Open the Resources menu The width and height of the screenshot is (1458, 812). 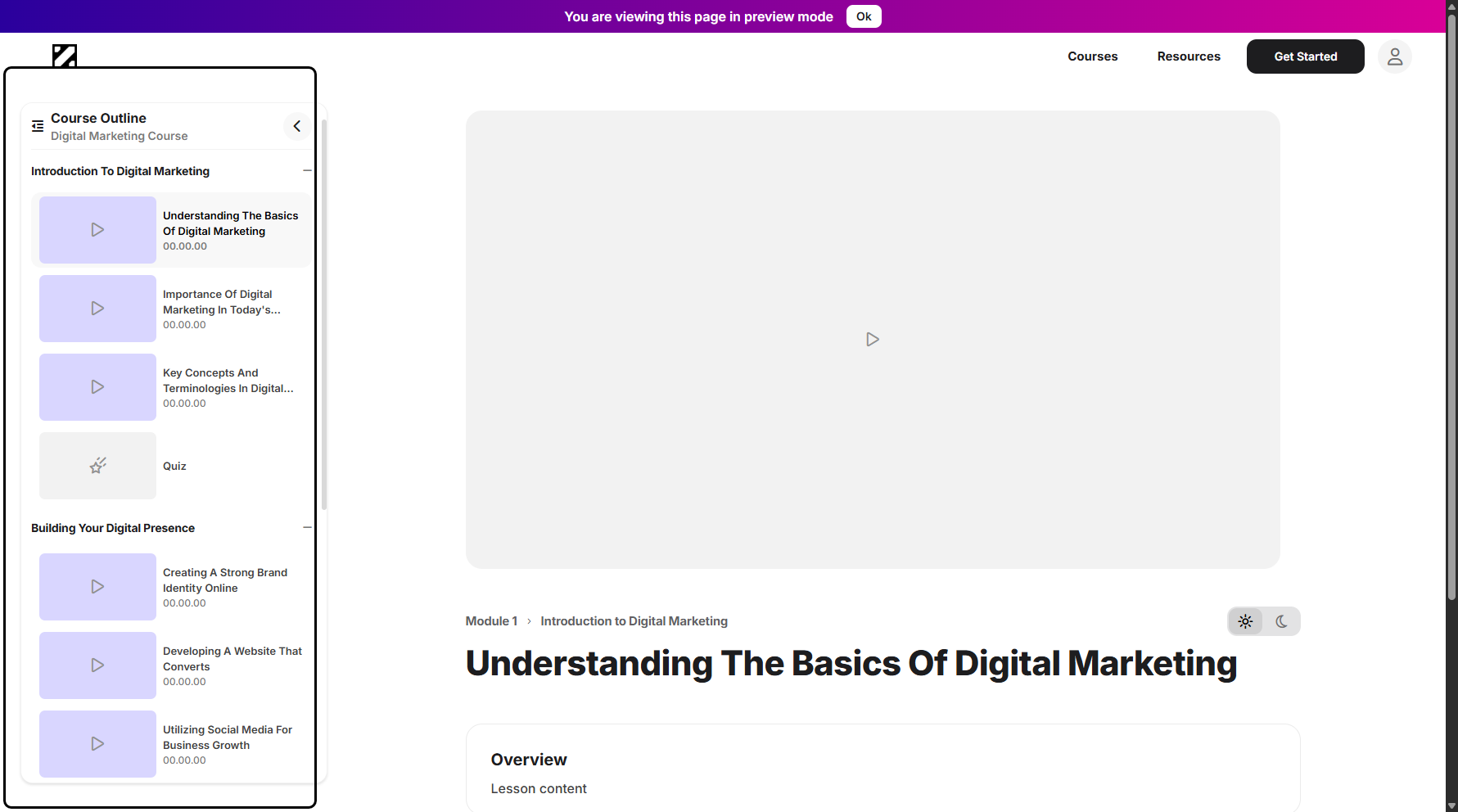click(1189, 56)
